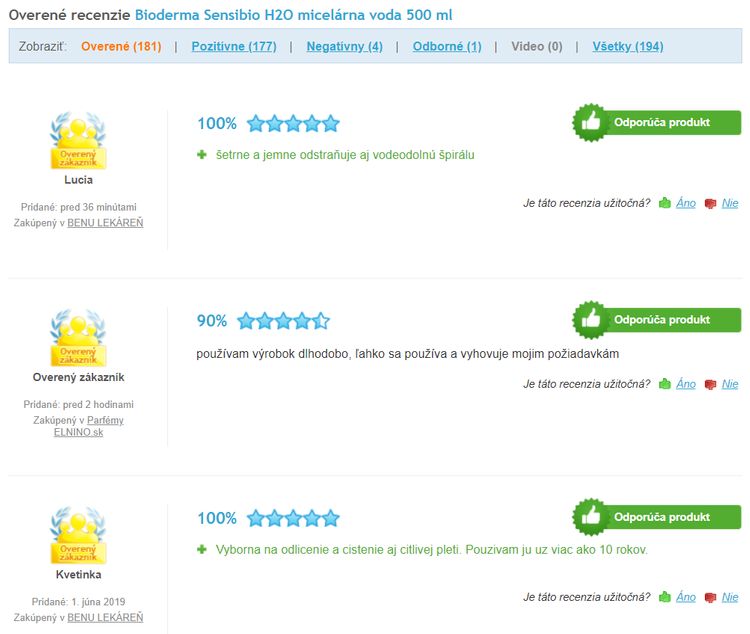Viewport: 750px width, 634px height.
Task: Click 'Pridané: 1. júna 2019' date
Action: pyautogui.click(x=78, y=602)
